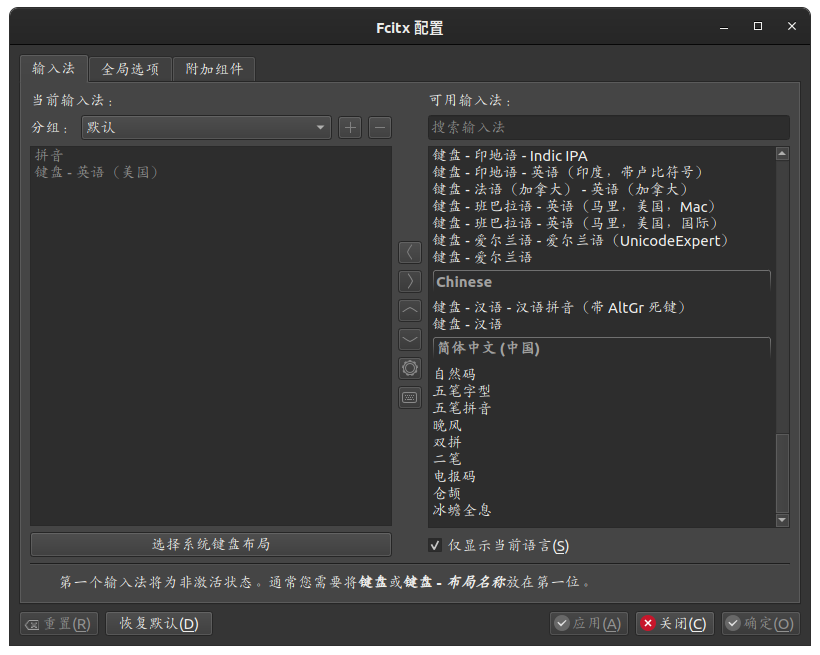Open input method configuration gear icon
This screenshot has height=655, width=820.
coord(410,368)
